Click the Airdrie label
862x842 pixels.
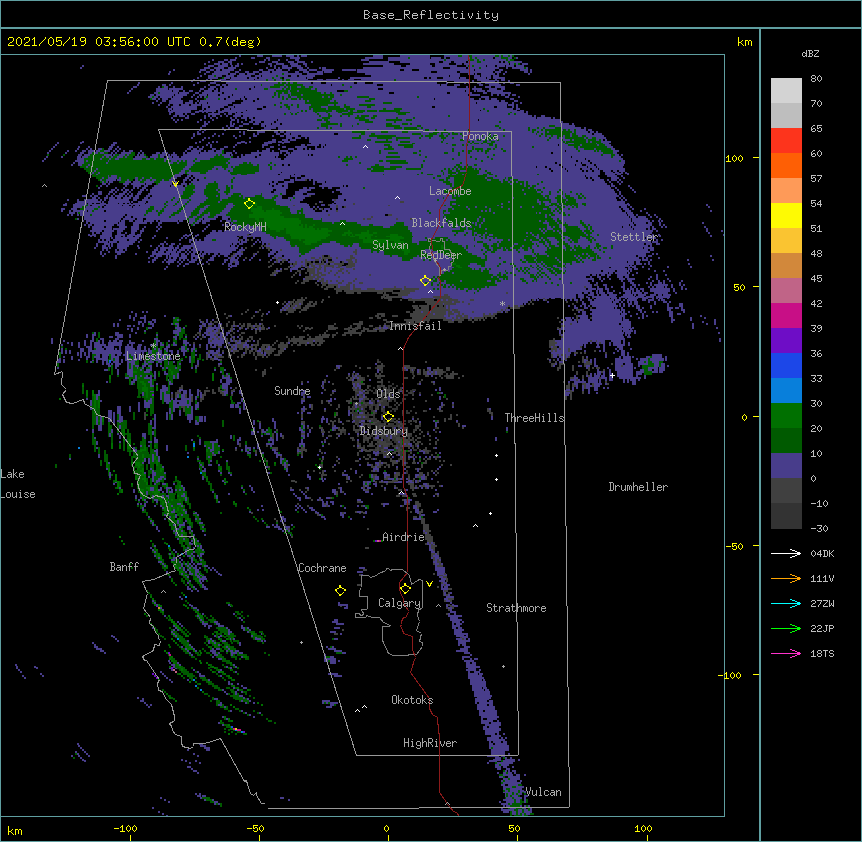(403, 537)
